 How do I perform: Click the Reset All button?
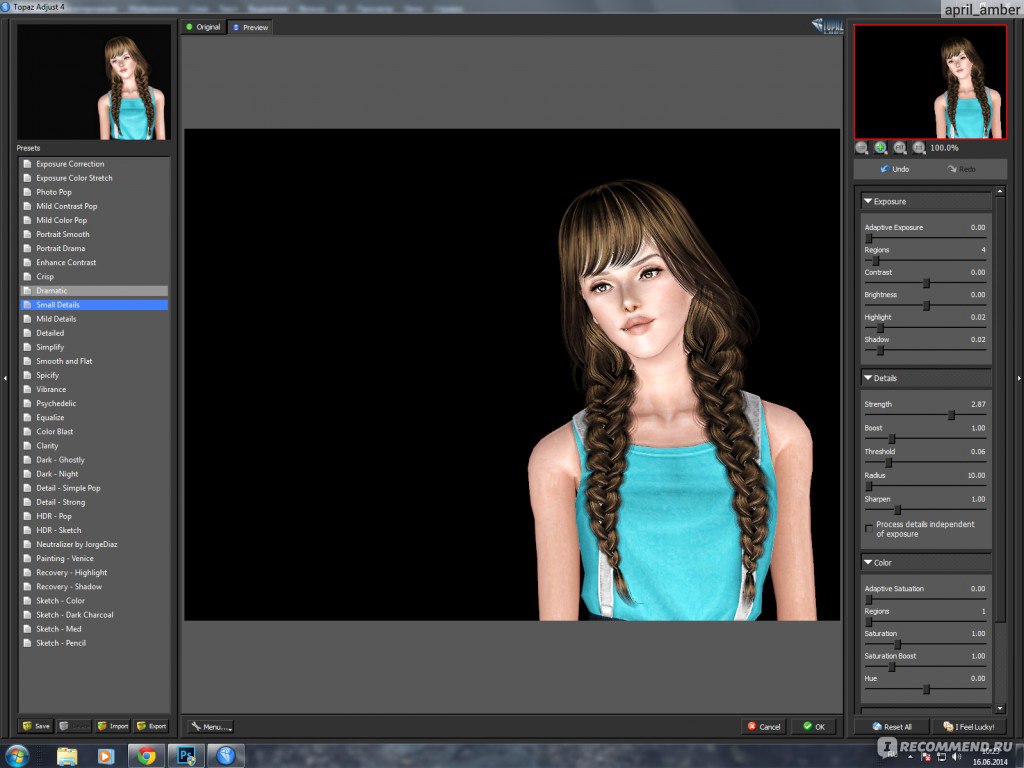891,727
